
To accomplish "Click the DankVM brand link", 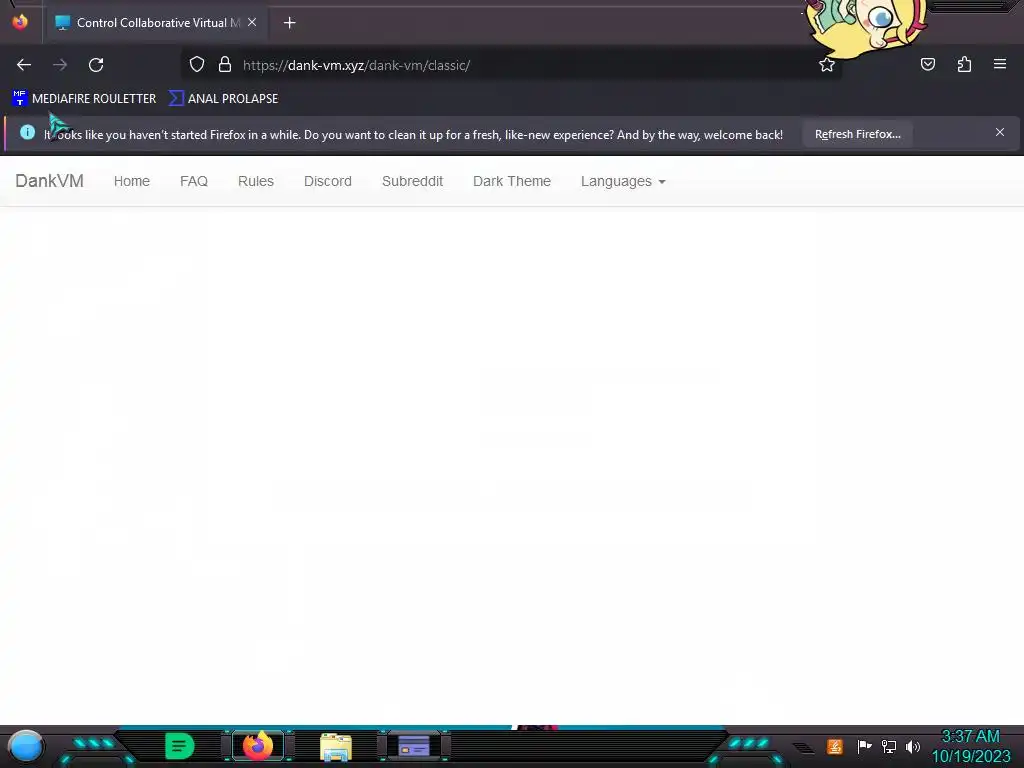I will click(50, 181).
